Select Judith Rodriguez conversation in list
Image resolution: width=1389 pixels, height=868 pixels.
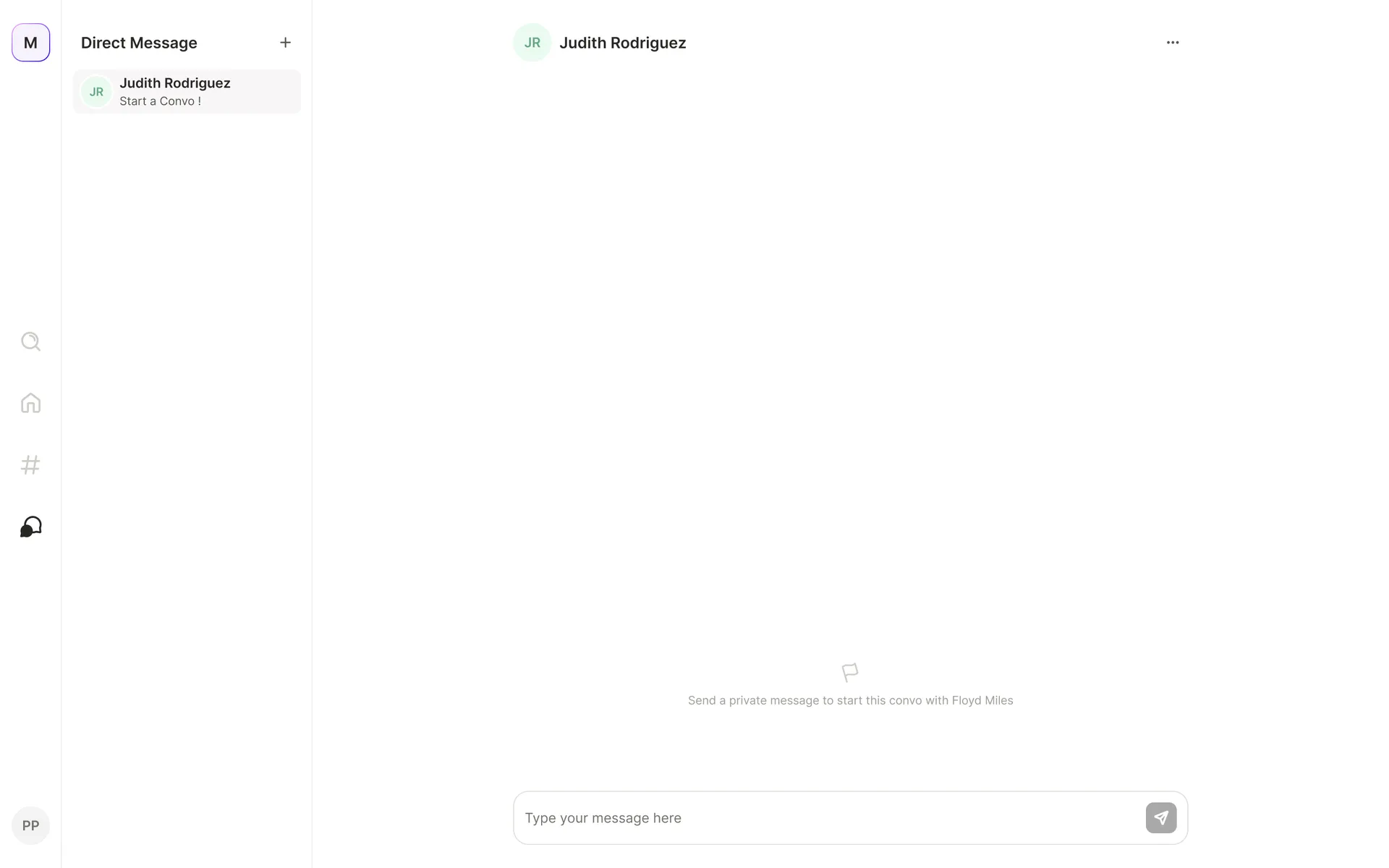pos(187,91)
